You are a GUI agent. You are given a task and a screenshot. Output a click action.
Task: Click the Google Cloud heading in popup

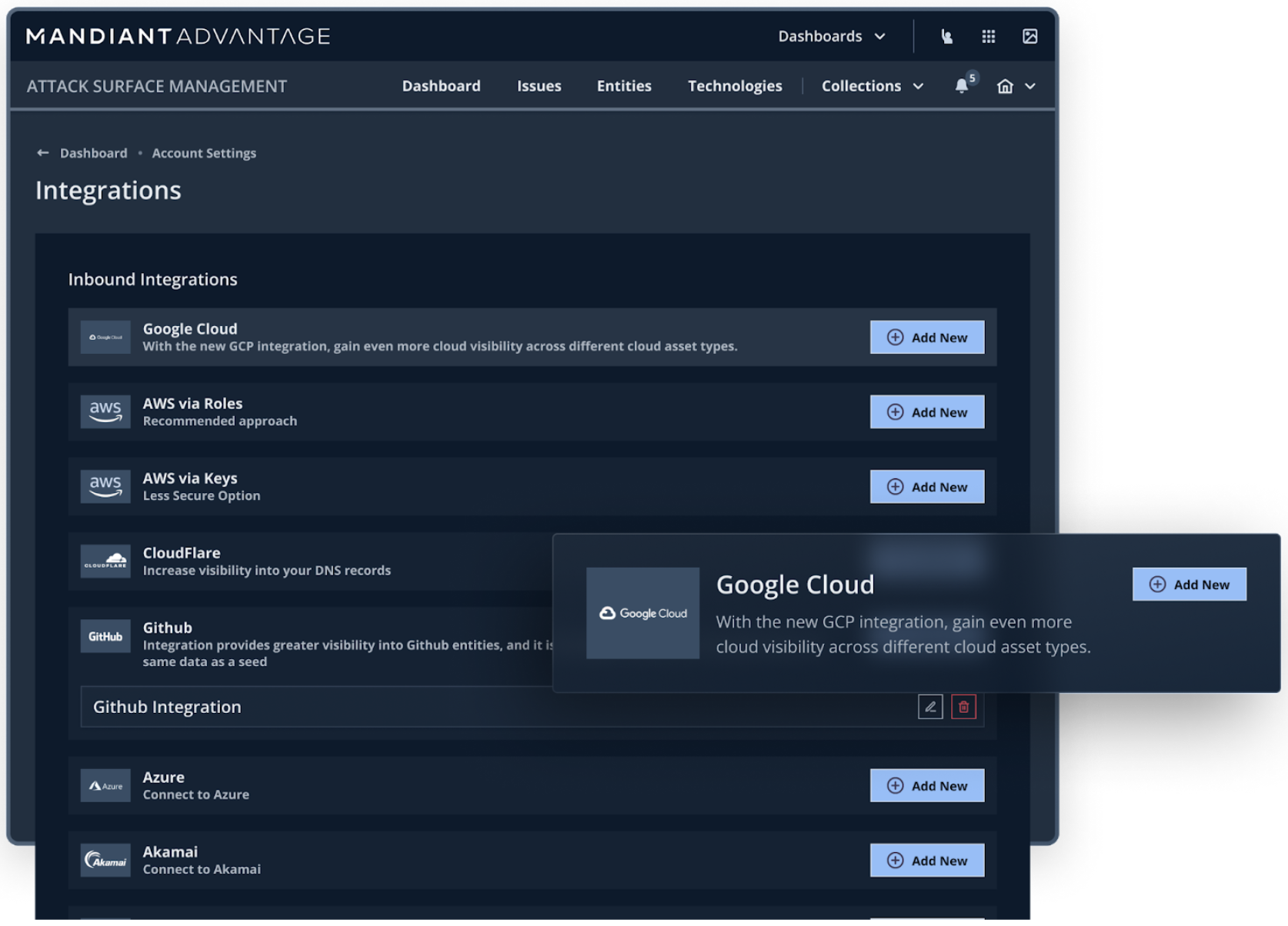[x=795, y=585]
